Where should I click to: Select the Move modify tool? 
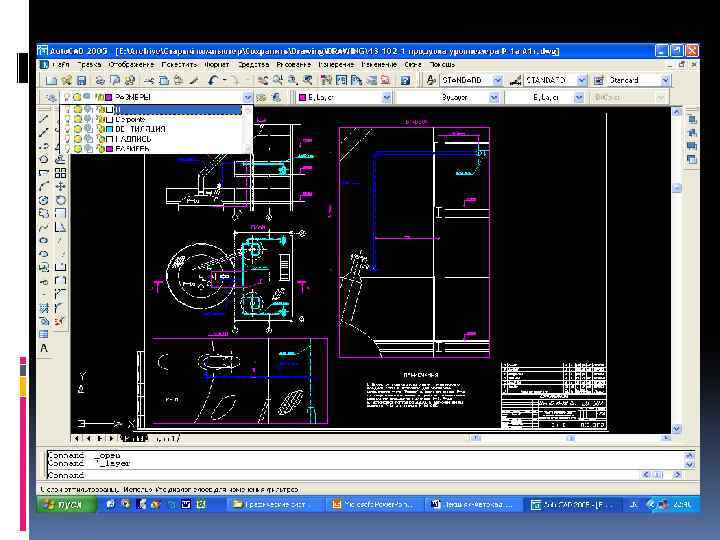click(x=61, y=186)
